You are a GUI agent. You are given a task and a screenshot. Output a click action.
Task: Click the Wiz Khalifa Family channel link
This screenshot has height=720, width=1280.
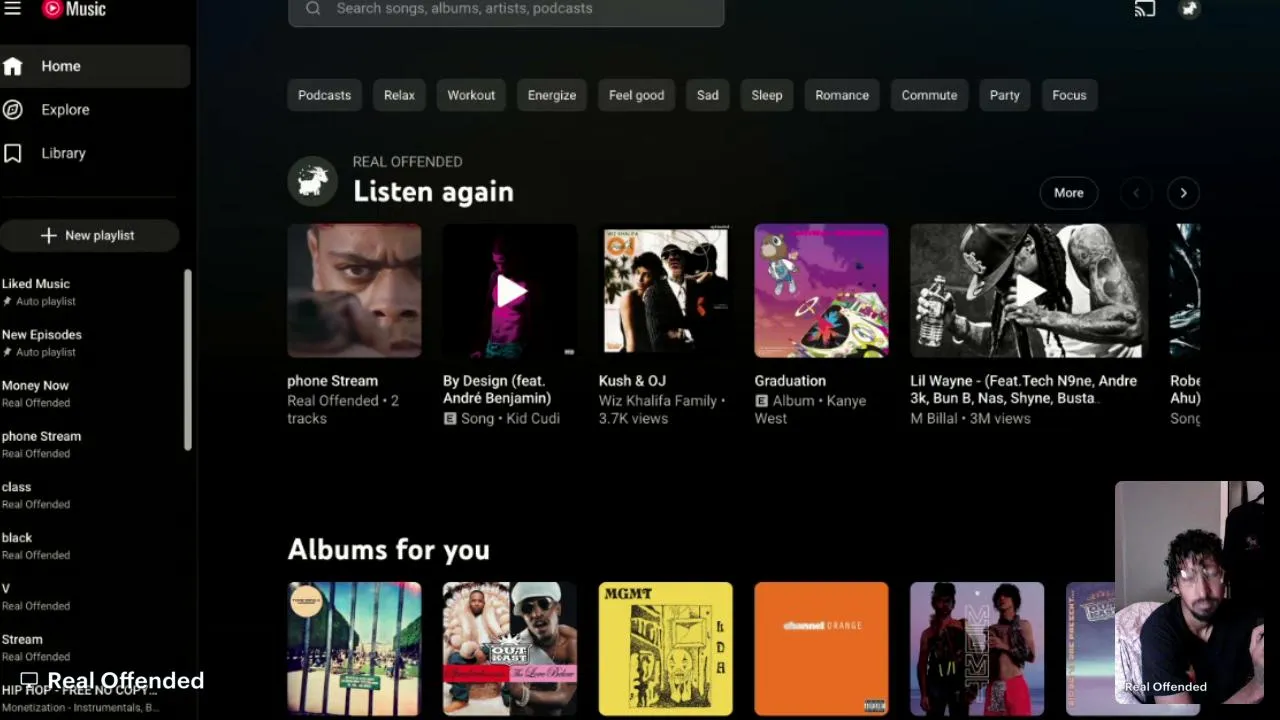click(657, 401)
